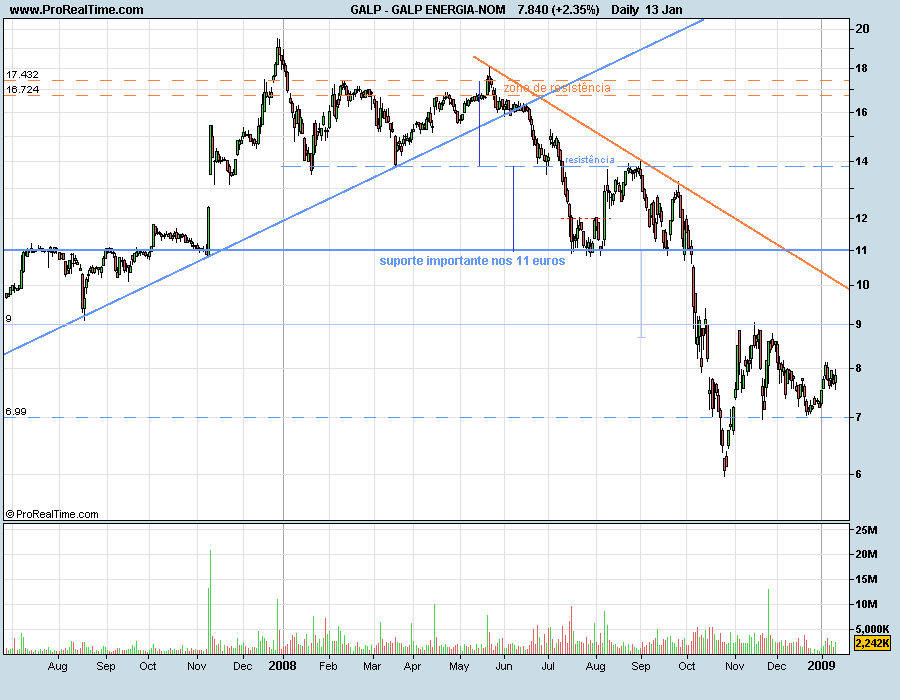This screenshot has height=700, width=900.
Task: Select the Feb label on the time axis
Action: tap(328, 666)
